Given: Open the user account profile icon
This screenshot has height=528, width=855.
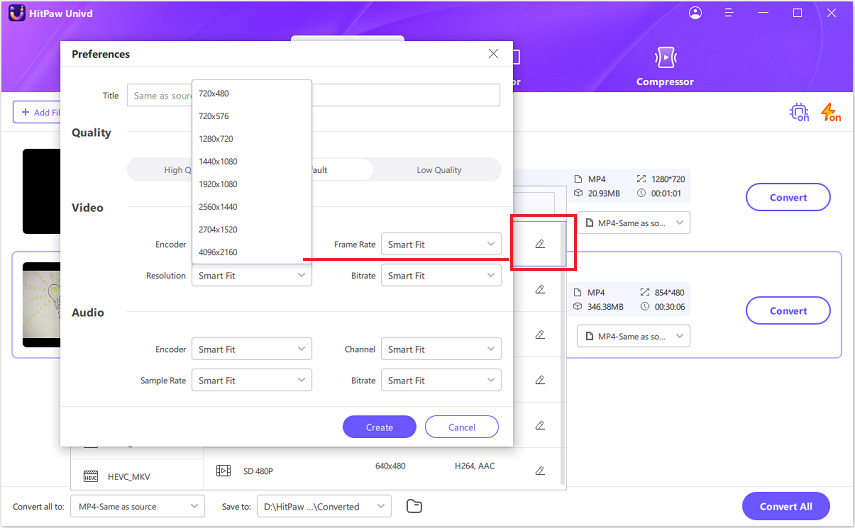Looking at the screenshot, I should tap(695, 13).
